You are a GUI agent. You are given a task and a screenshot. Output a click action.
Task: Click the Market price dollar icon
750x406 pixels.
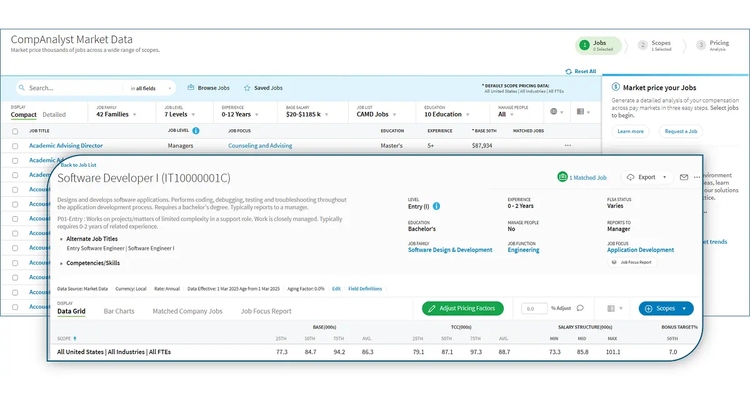[616, 87]
